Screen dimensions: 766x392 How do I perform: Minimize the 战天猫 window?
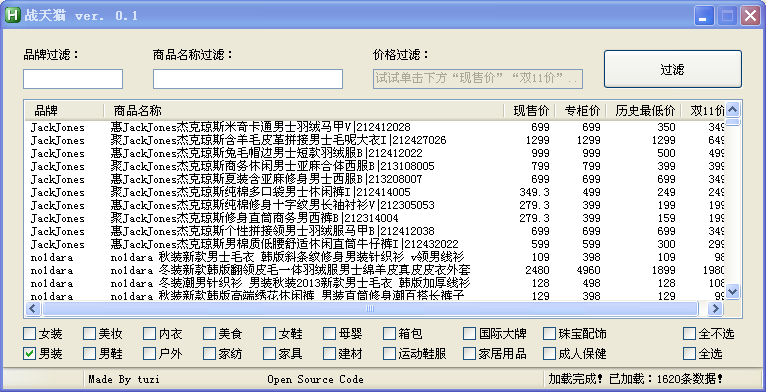tap(703, 16)
